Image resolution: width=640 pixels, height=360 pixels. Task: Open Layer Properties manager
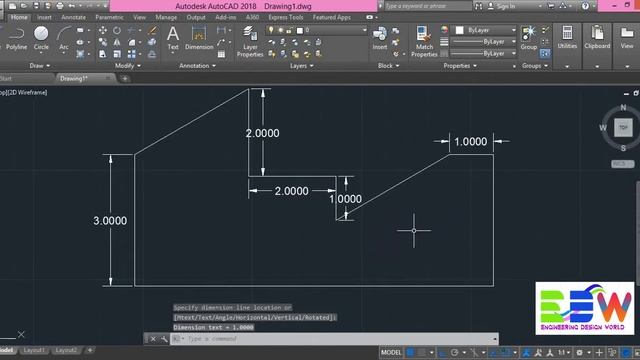click(250, 42)
